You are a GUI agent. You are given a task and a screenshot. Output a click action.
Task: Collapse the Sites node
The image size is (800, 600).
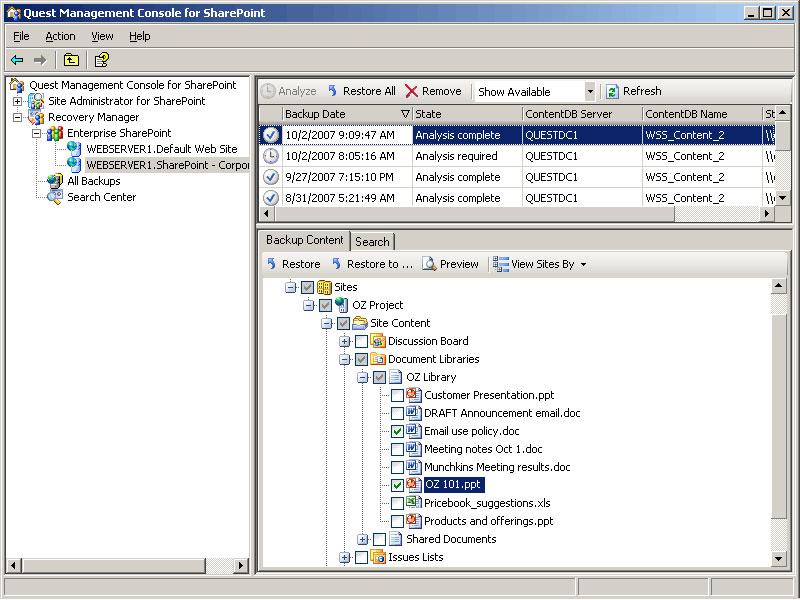[290, 287]
